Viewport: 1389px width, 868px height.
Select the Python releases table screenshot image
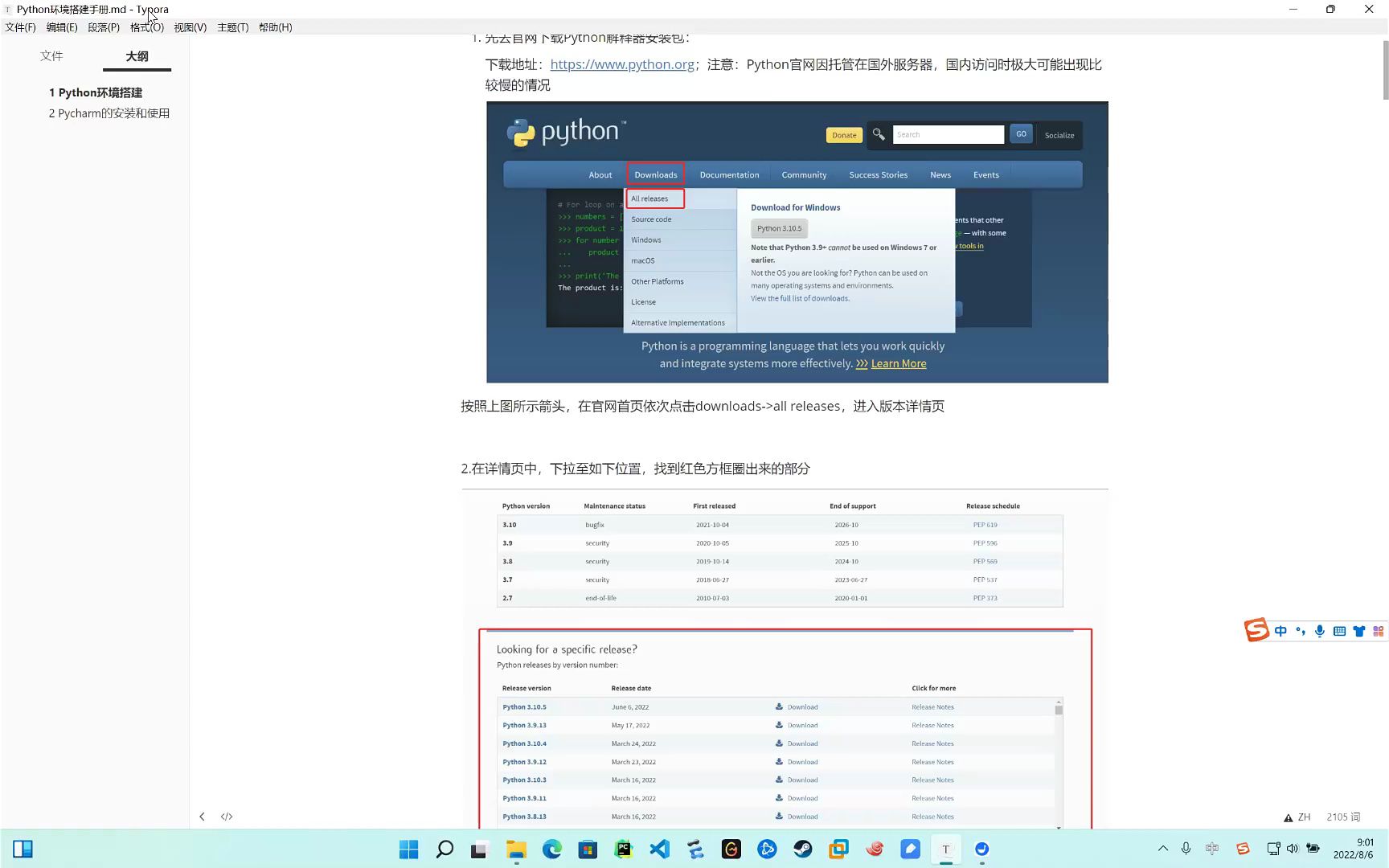point(785,659)
